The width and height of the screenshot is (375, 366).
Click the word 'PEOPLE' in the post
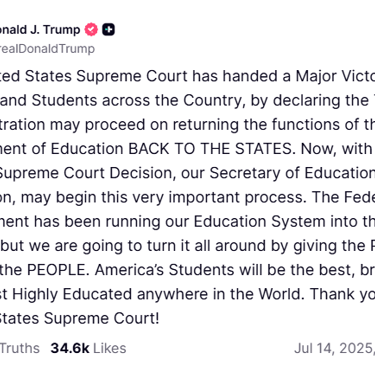[x=58, y=270]
